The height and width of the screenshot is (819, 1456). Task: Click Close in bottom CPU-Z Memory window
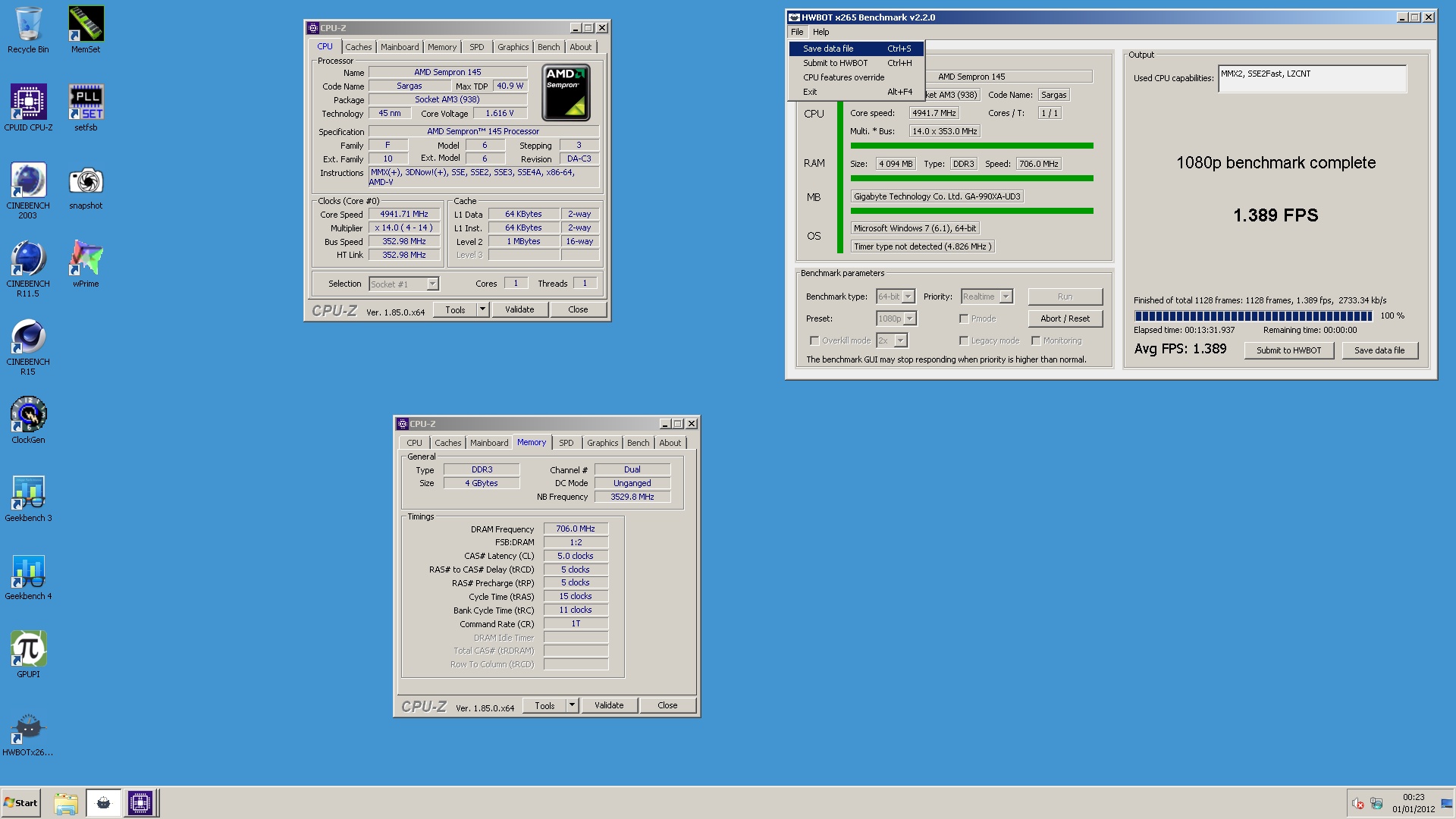667,705
